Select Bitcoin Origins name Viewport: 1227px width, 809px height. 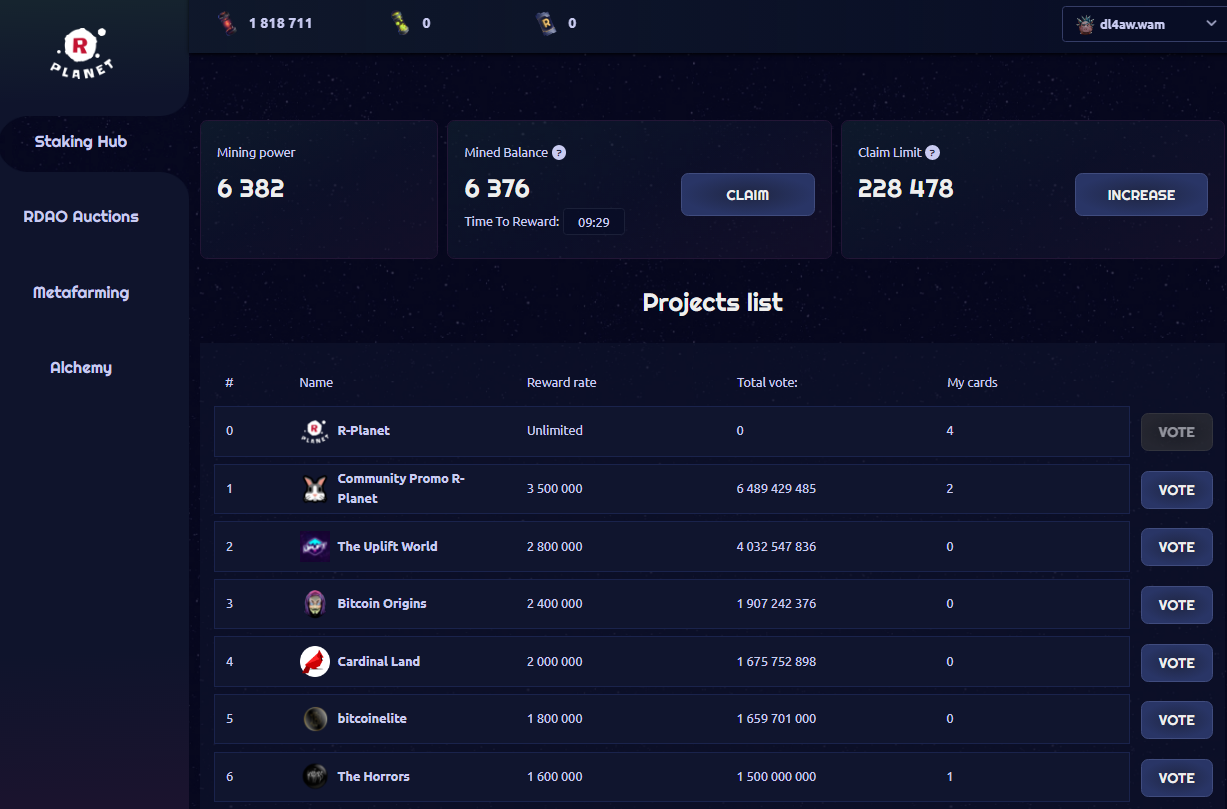382,604
